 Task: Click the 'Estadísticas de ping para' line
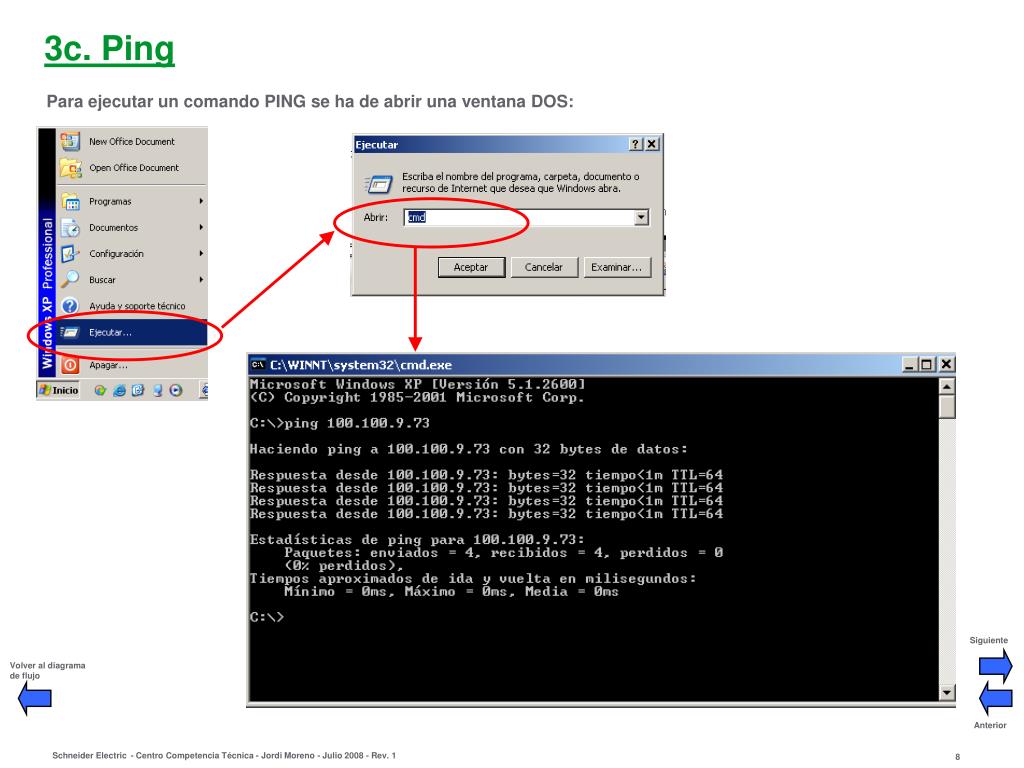tap(417, 540)
